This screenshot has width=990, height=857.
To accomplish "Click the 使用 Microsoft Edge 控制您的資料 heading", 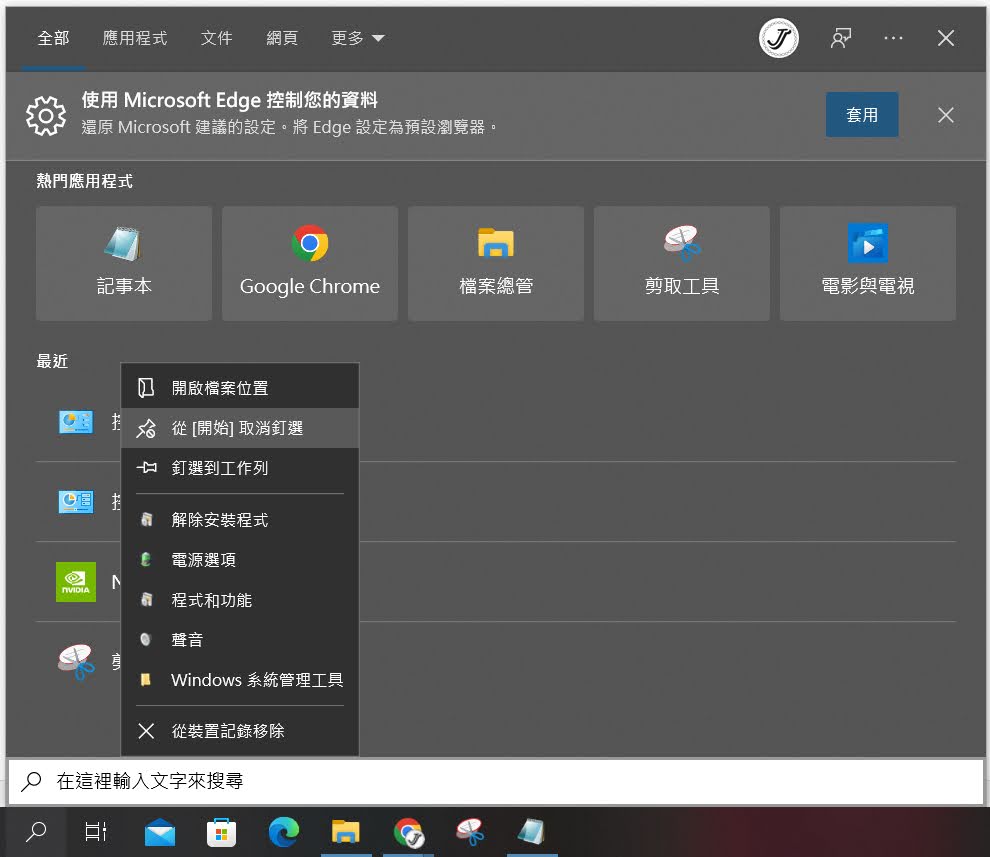I will (x=229, y=100).
